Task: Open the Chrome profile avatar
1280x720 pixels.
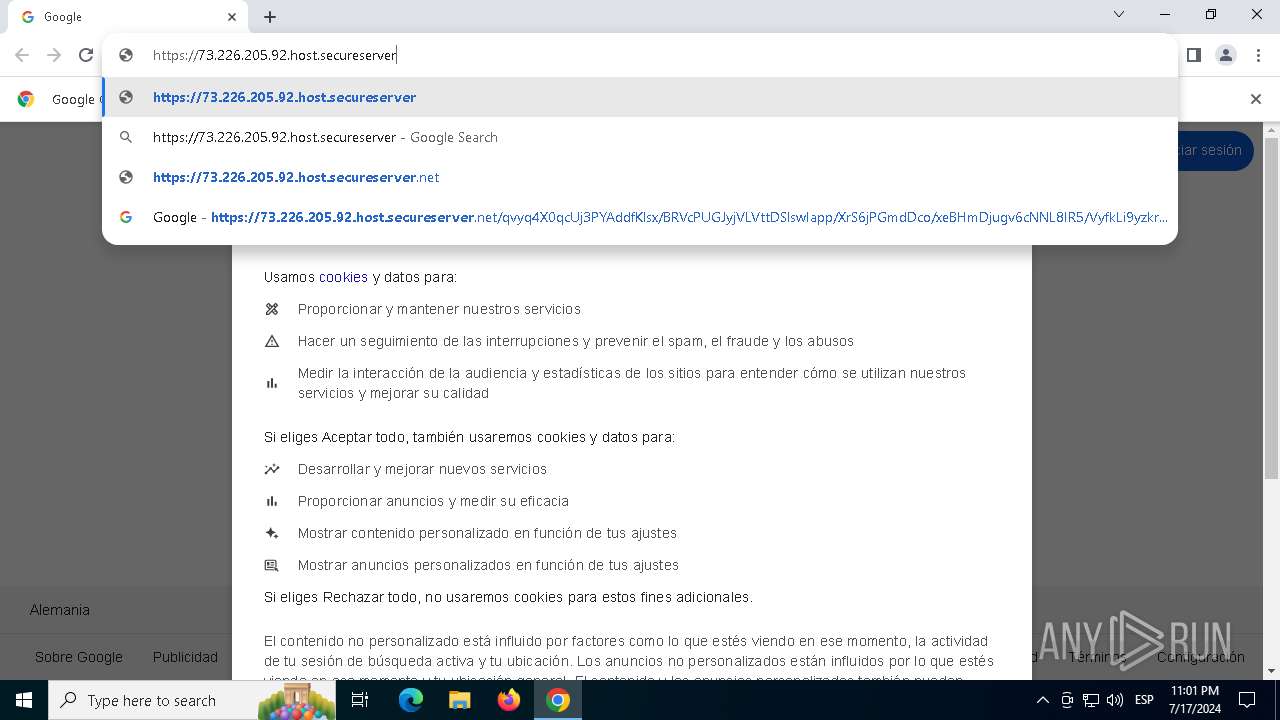Action: 1226,55
